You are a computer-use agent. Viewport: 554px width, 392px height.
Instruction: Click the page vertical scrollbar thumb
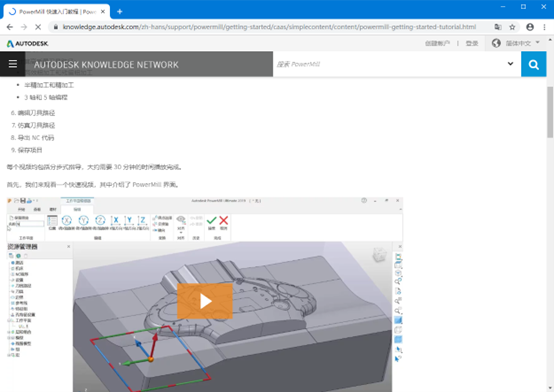pyautogui.click(x=550, y=112)
